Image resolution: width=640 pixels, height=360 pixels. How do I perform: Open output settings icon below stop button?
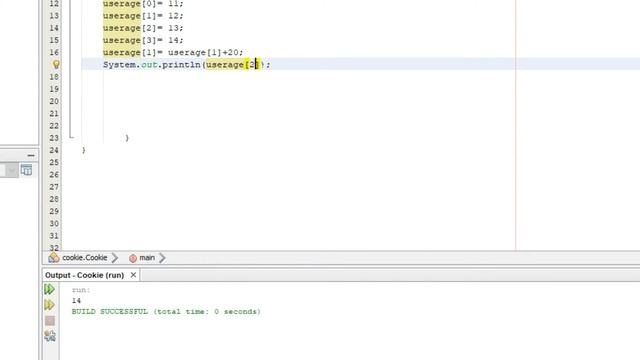(50, 336)
